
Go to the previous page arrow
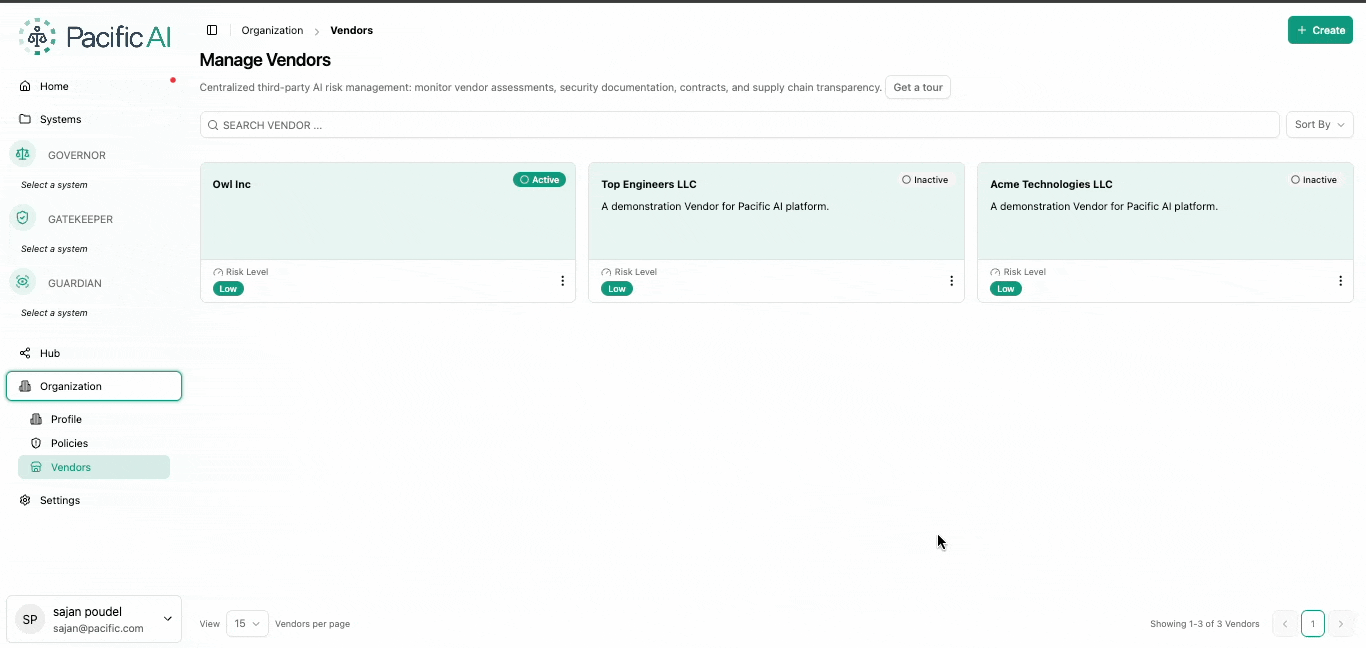pyautogui.click(x=1285, y=623)
